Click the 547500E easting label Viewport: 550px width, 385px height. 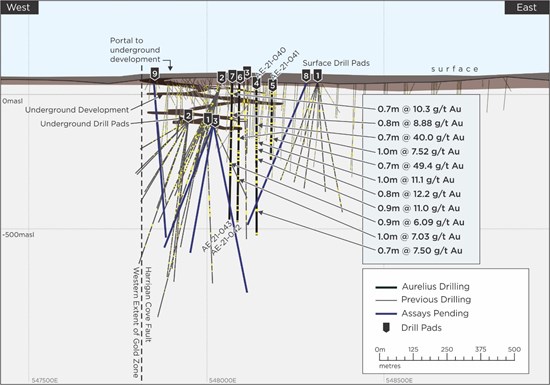pyautogui.click(x=45, y=380)
